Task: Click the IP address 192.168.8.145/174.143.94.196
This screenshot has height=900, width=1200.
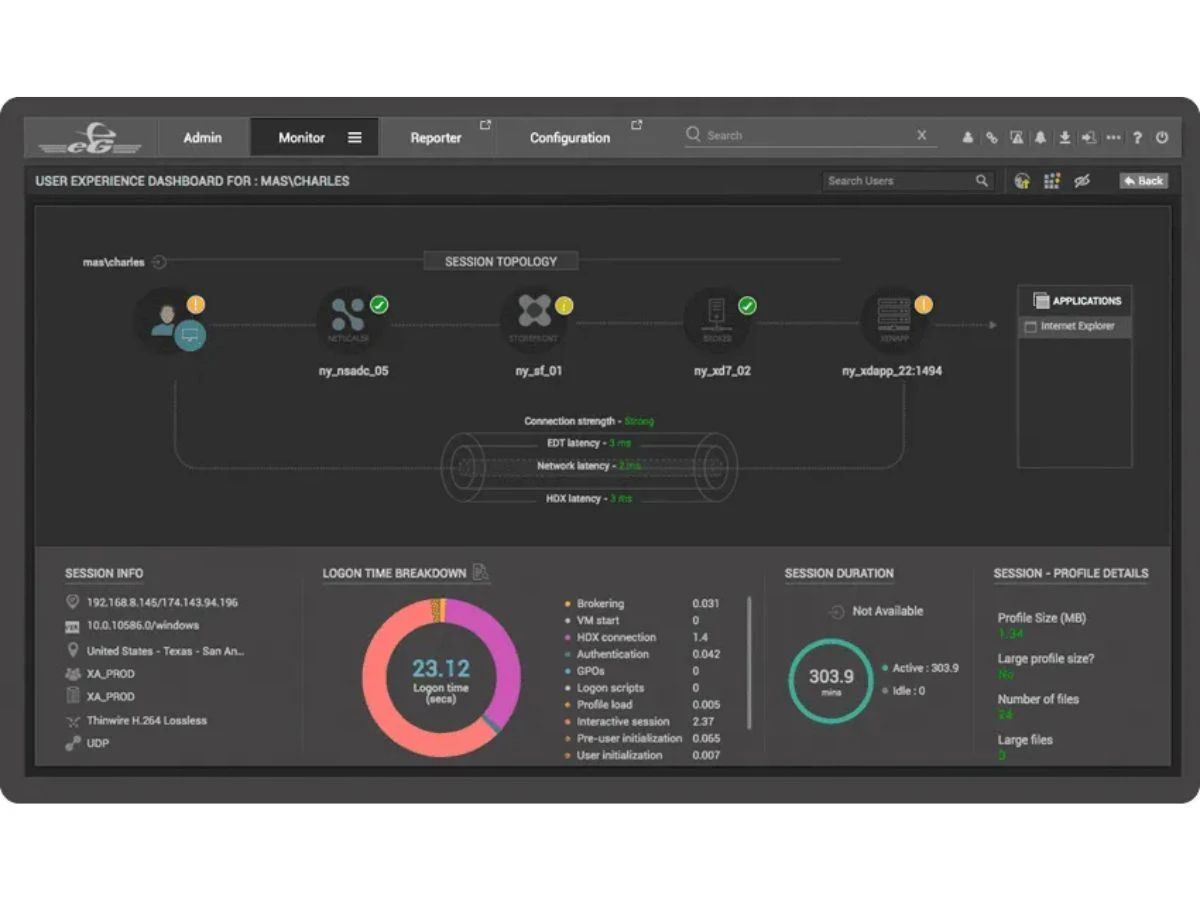Action: pos(161,602)
